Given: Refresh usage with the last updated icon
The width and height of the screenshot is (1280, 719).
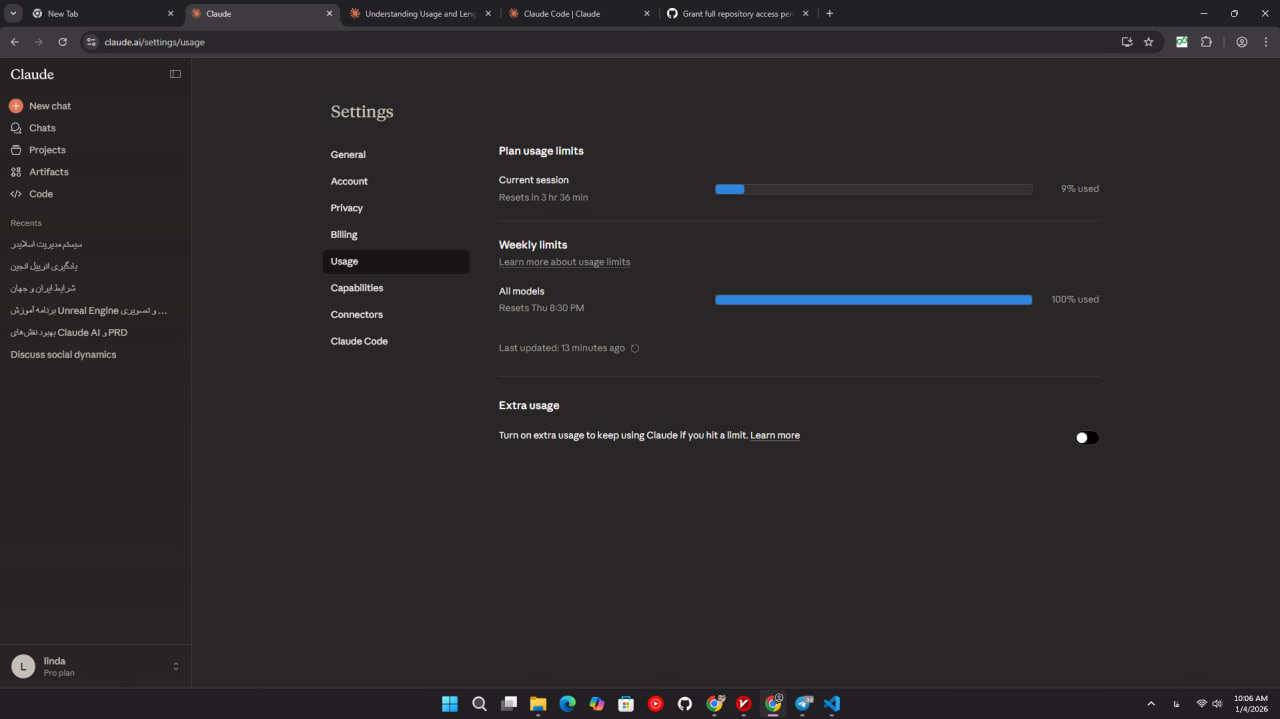Looking at the screenshot, I should tap(635, 349).
